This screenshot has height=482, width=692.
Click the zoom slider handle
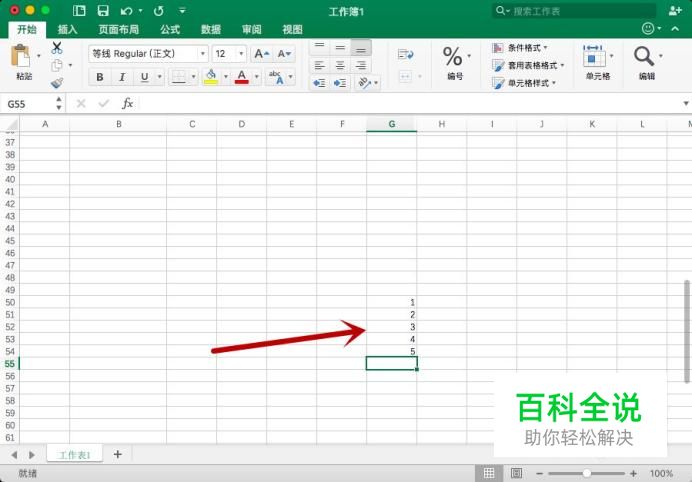pos(587,473)
